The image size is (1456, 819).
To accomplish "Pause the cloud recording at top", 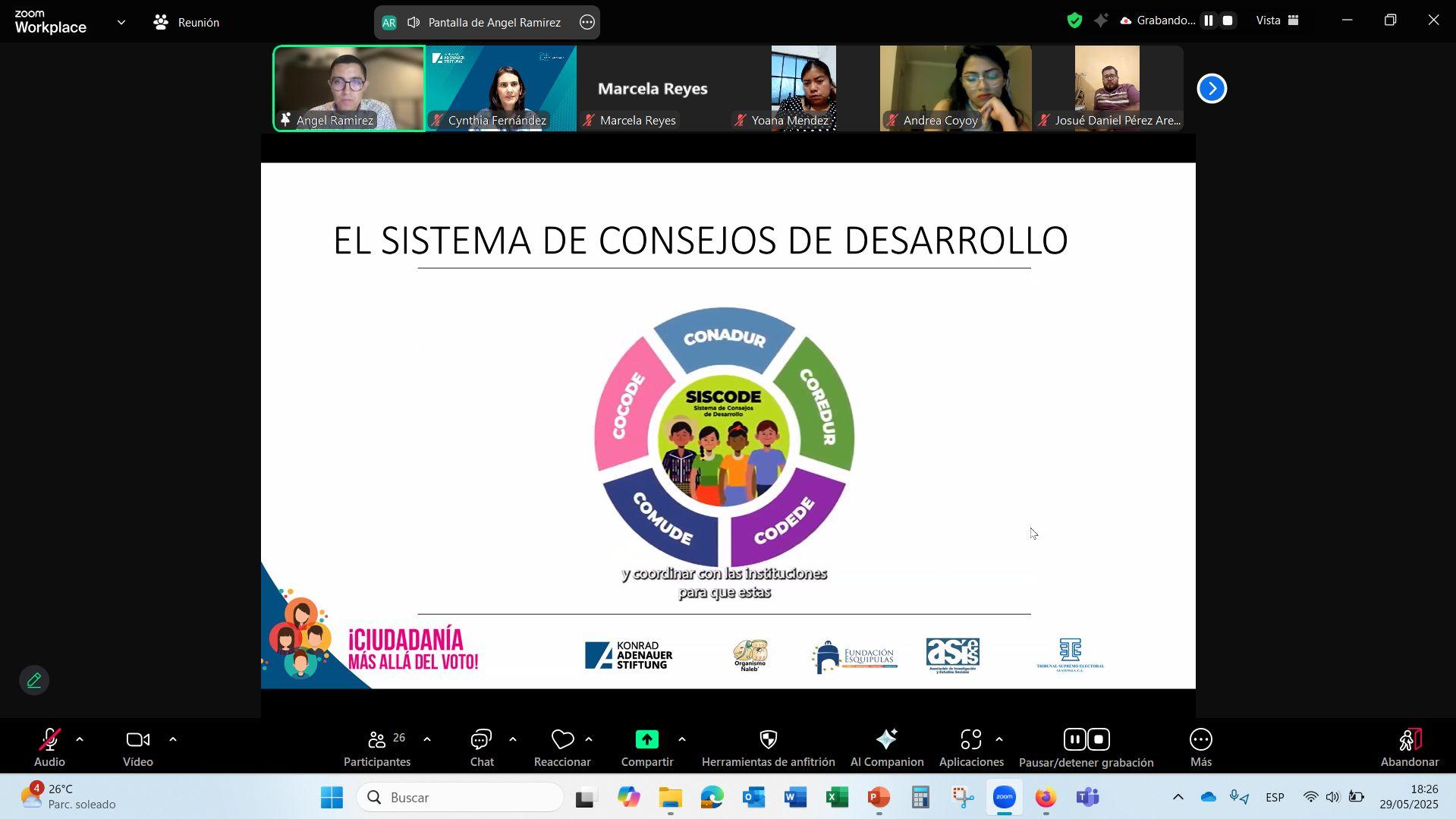I will click(x=1208, y=21).
